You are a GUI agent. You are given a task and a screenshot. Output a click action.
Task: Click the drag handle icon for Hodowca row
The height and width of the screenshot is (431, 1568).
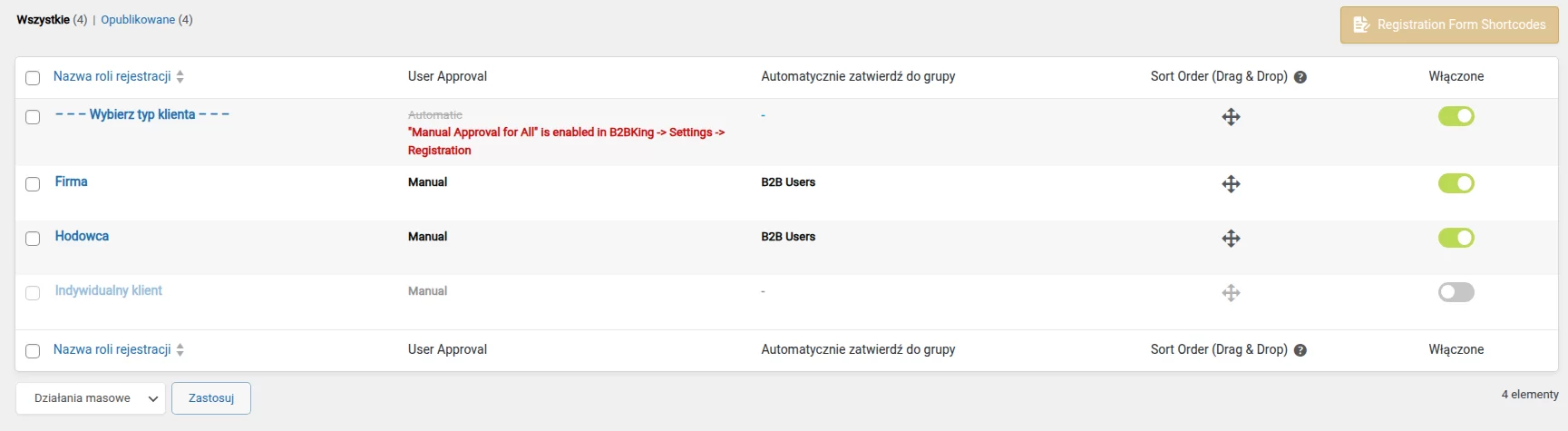(1231, 239)
